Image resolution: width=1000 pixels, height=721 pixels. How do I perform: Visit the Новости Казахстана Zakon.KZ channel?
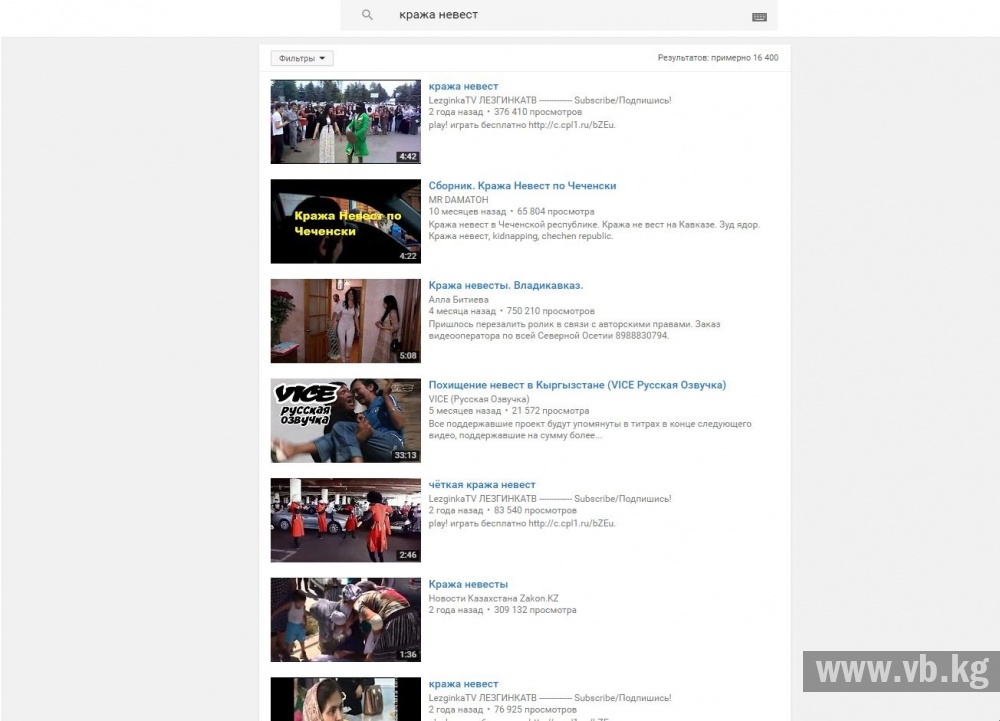coord(494,598)
